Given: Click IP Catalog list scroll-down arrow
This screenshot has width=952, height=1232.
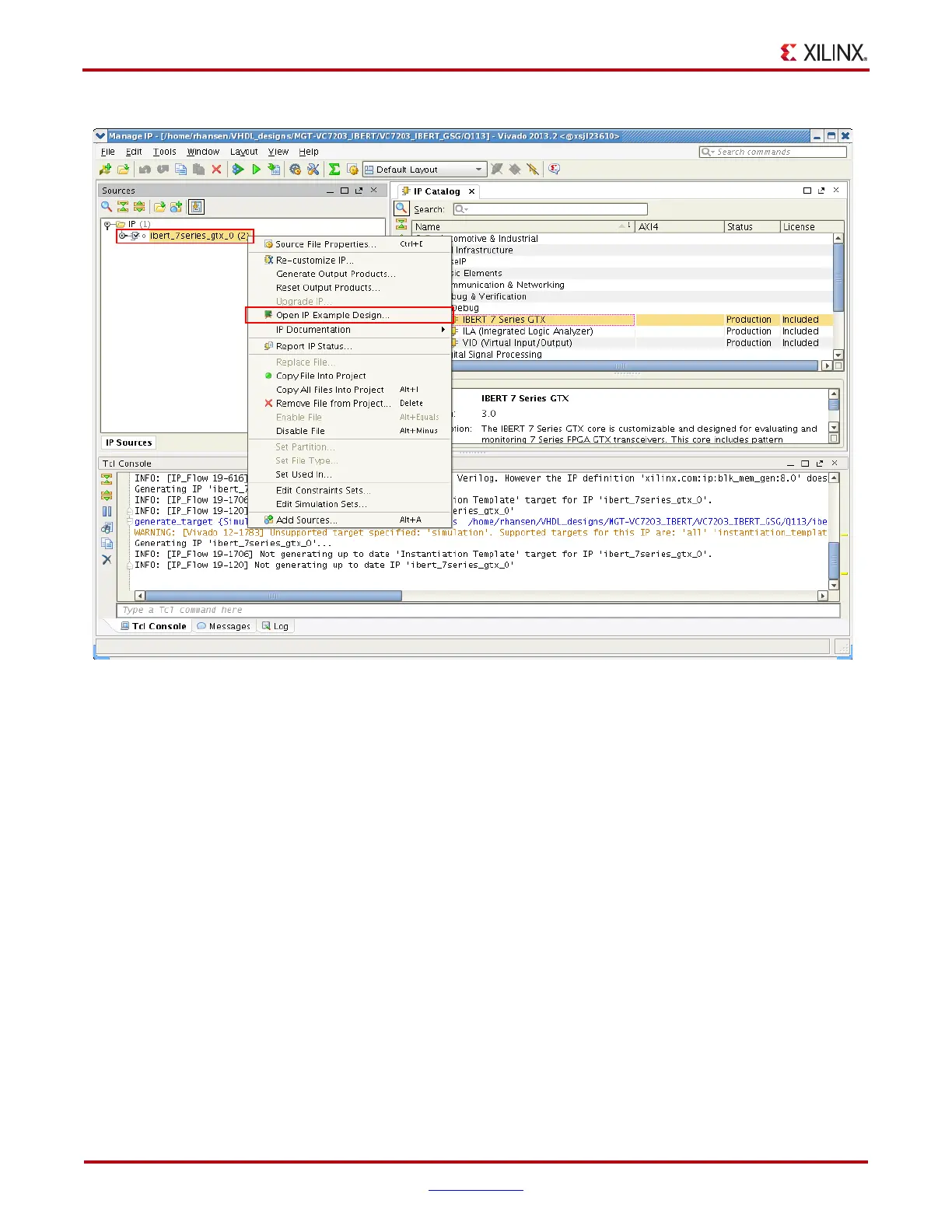Looking at the screenshot, I should tap(838, 355).
